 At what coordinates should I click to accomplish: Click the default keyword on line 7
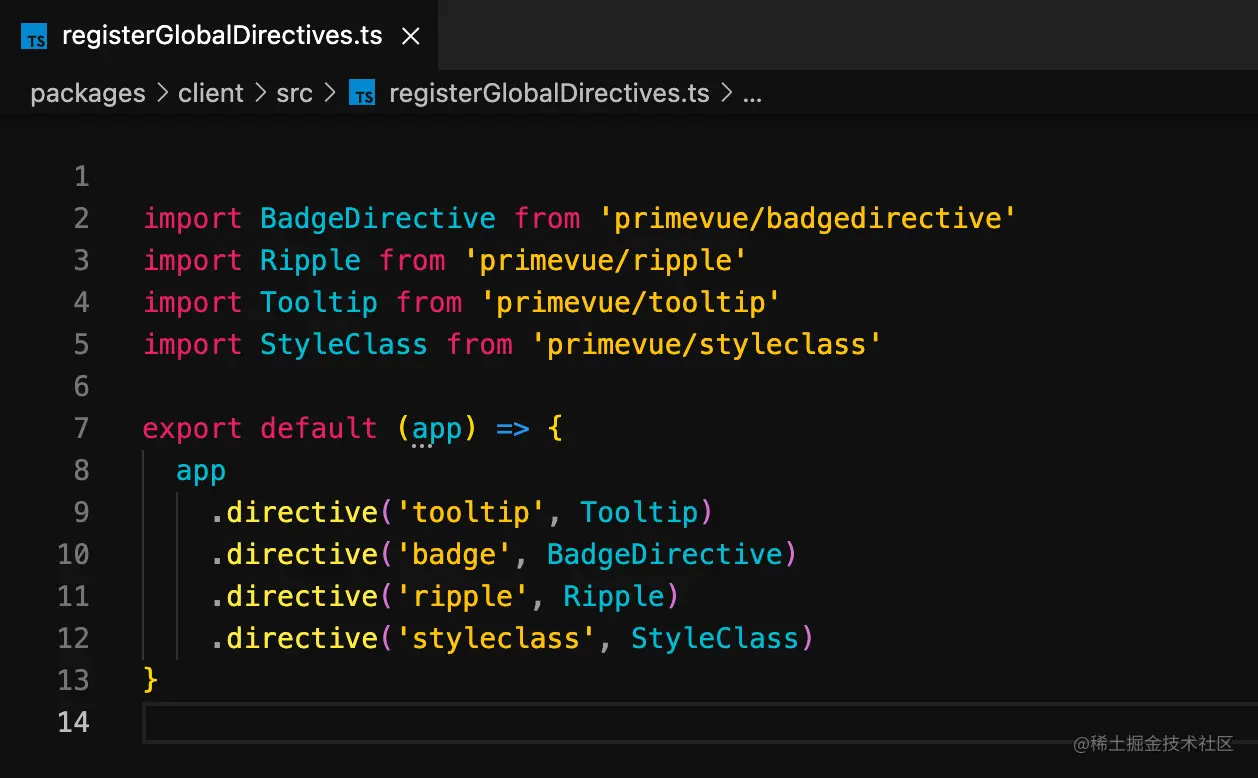[x=319, y=429]
